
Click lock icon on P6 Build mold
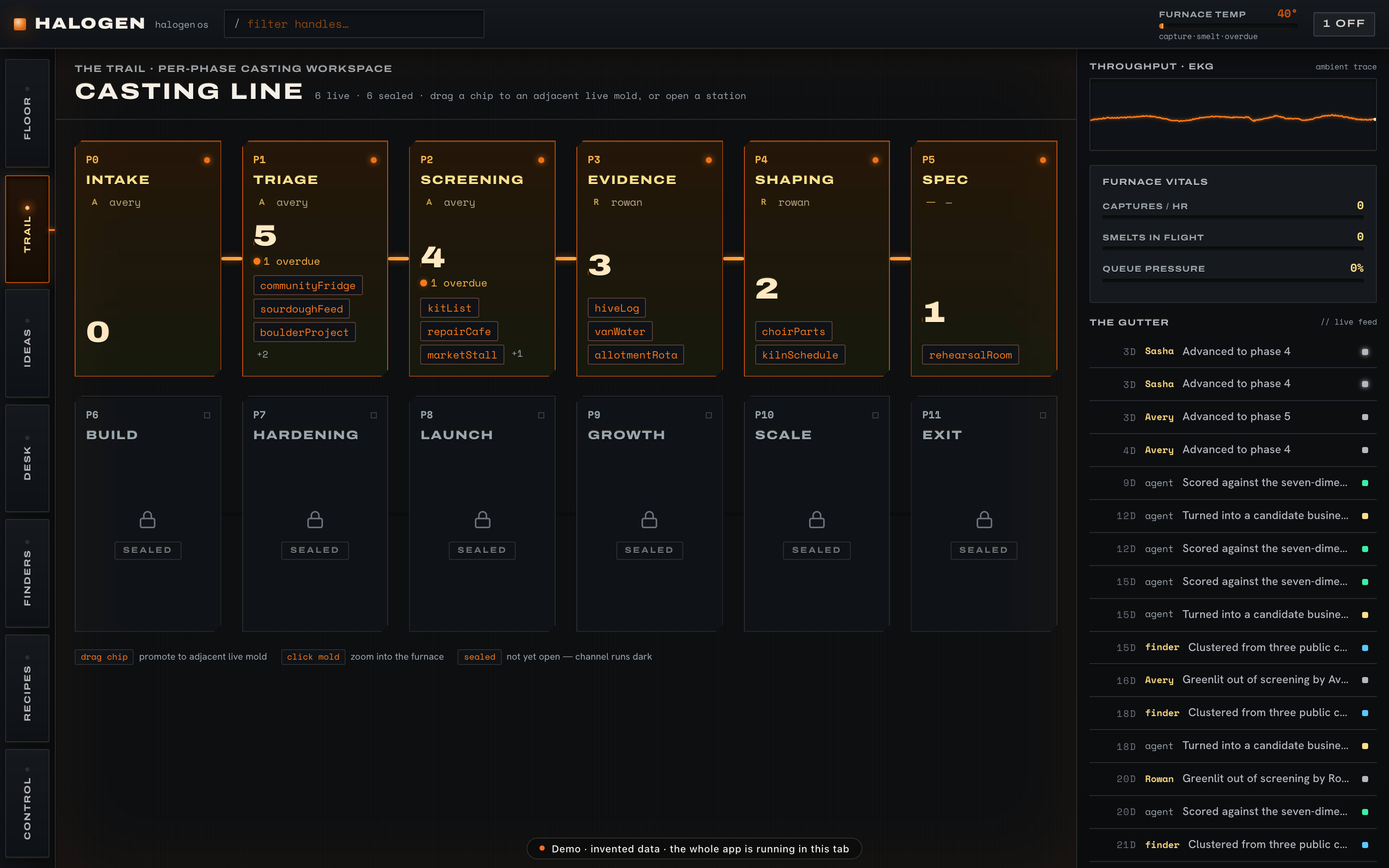click(x=148, y=519)
